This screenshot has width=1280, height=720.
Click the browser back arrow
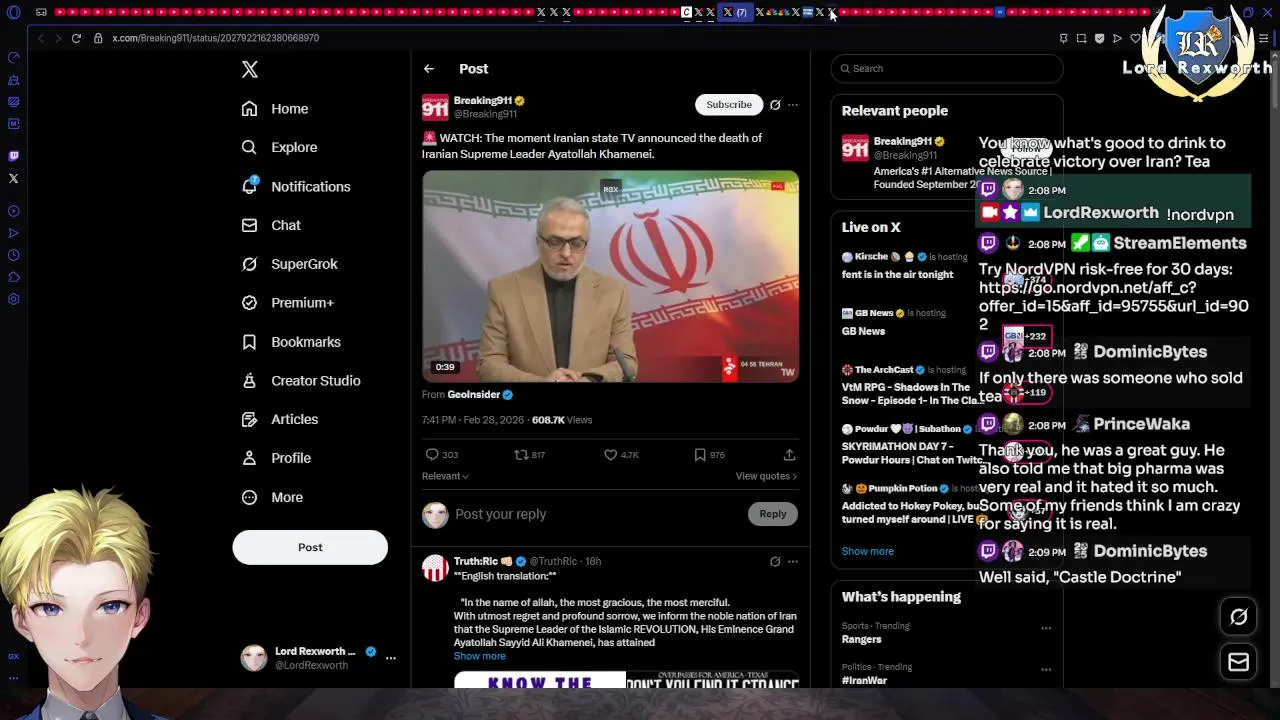(41, 38)
